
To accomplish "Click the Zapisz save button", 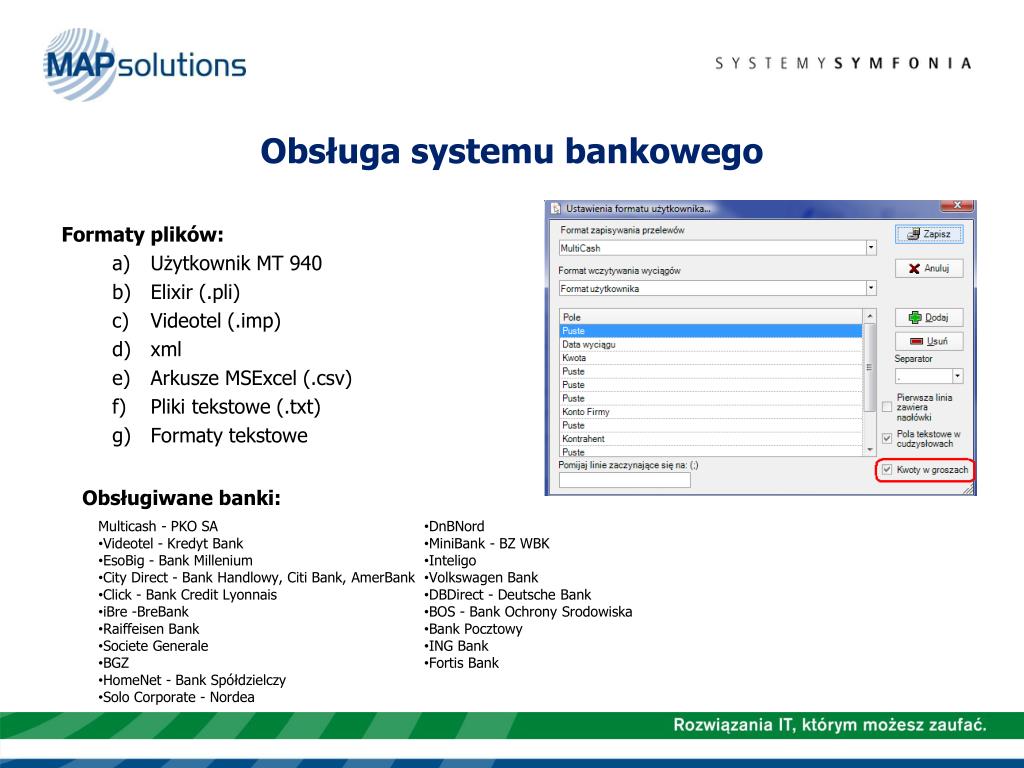I will pos(929,234).
